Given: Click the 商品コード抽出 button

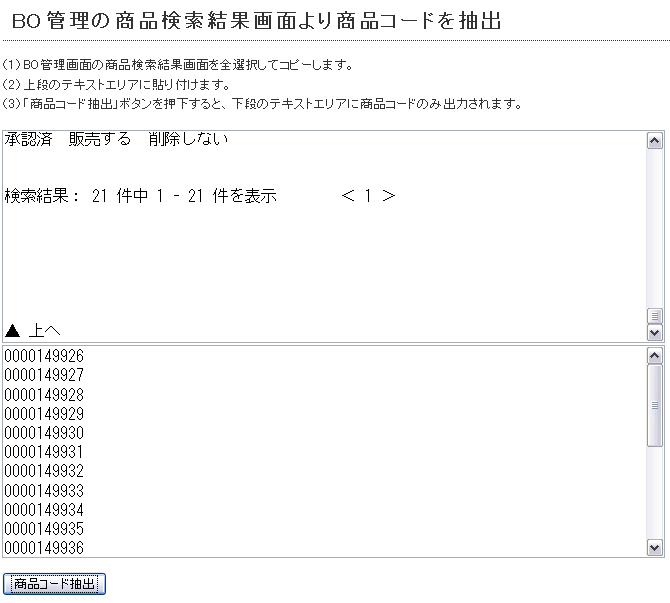Looking at the screenshot, I should click(55, 584).
